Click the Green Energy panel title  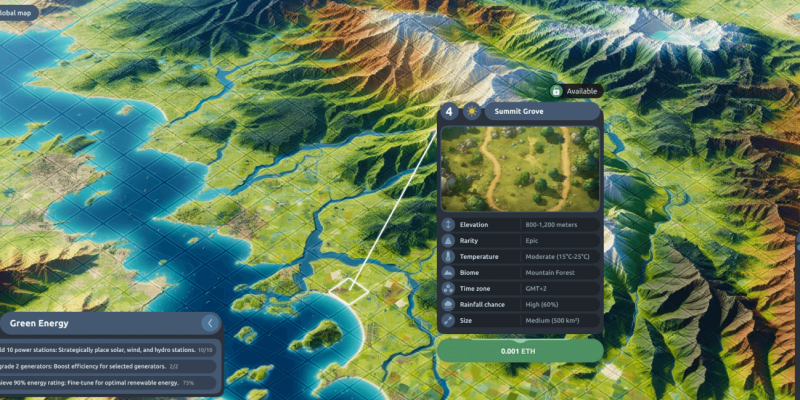pyautogui.click(x=39, y=323)
